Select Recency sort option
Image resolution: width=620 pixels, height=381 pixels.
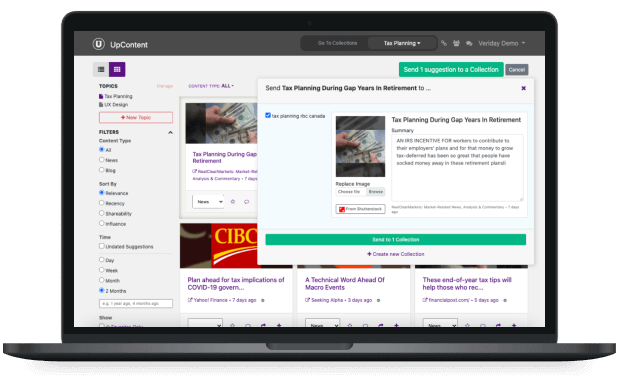pos(102,203)
